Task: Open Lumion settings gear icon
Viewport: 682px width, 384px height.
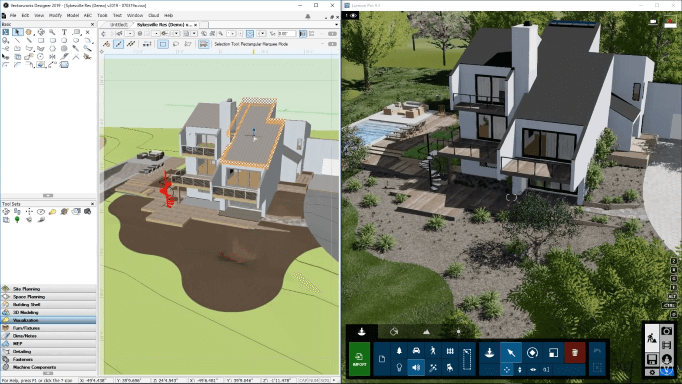Action: [652, 372]
